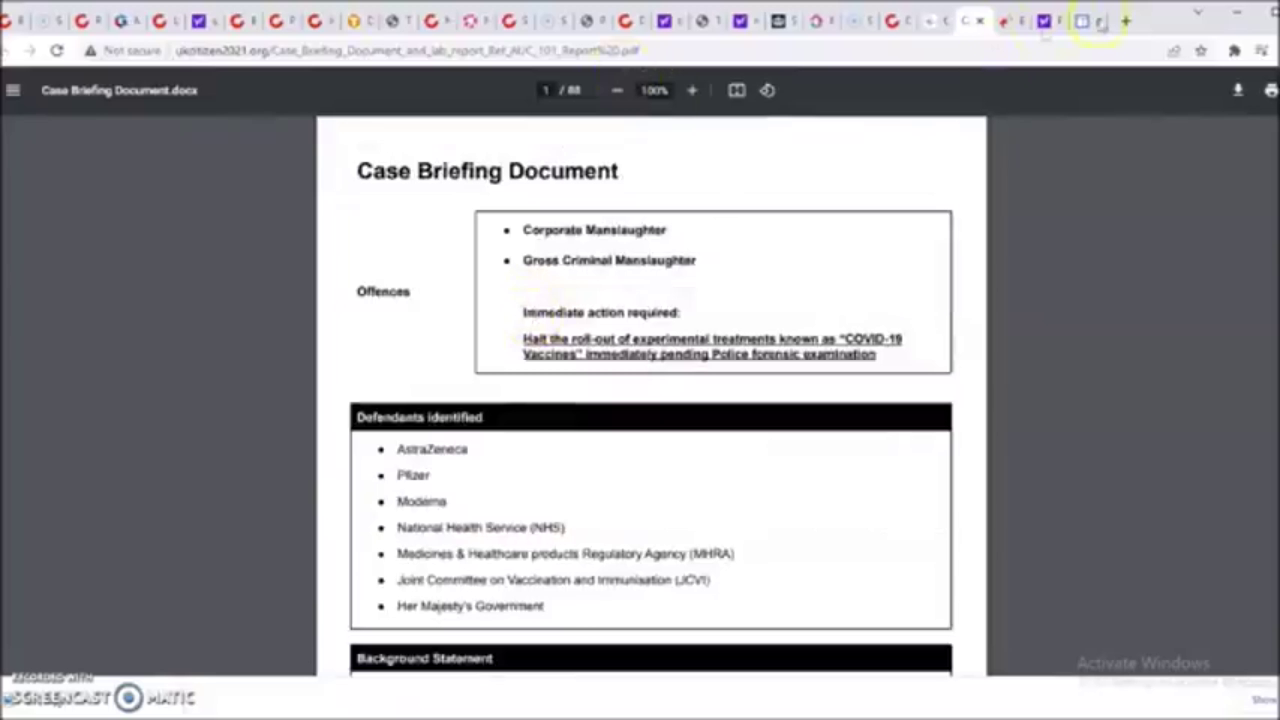Reload the current page

57,51
